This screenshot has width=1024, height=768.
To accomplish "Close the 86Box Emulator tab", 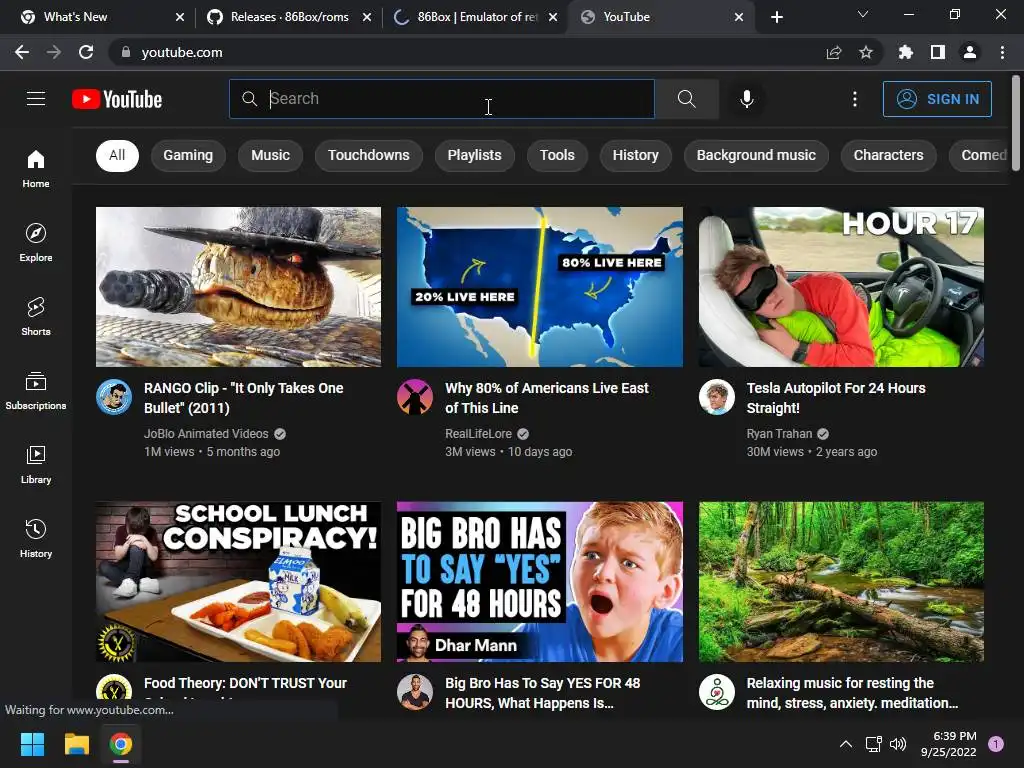I will [x=553, y=17].
